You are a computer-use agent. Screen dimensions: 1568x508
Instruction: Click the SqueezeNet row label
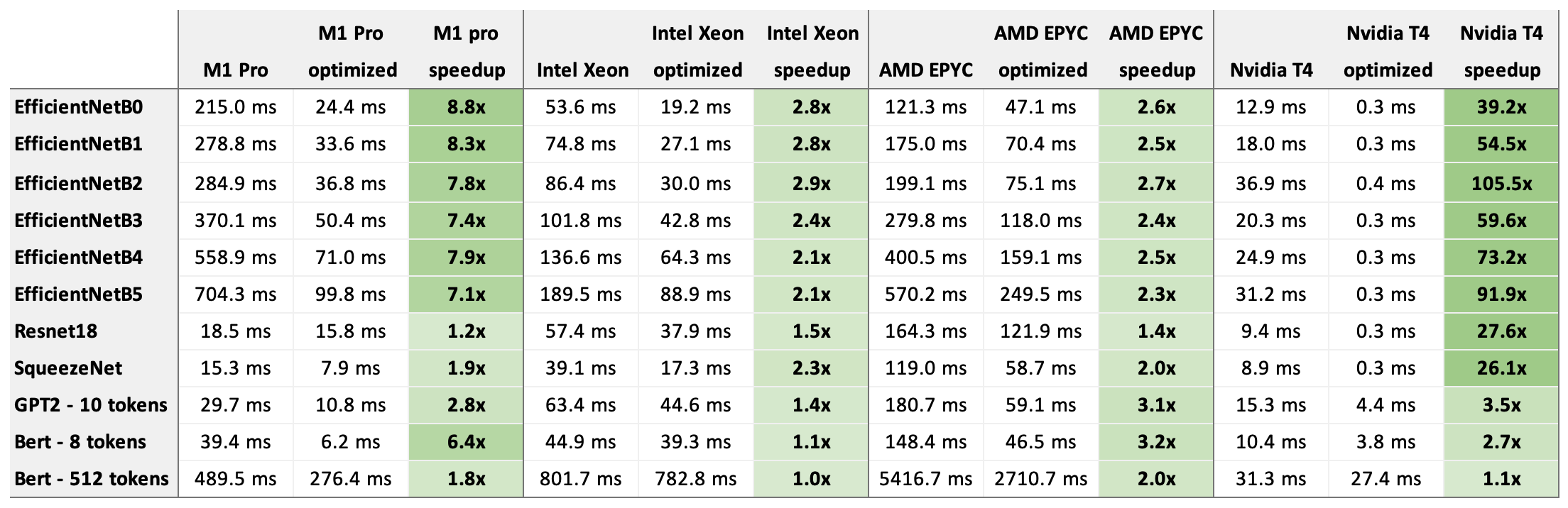(68, 368)
